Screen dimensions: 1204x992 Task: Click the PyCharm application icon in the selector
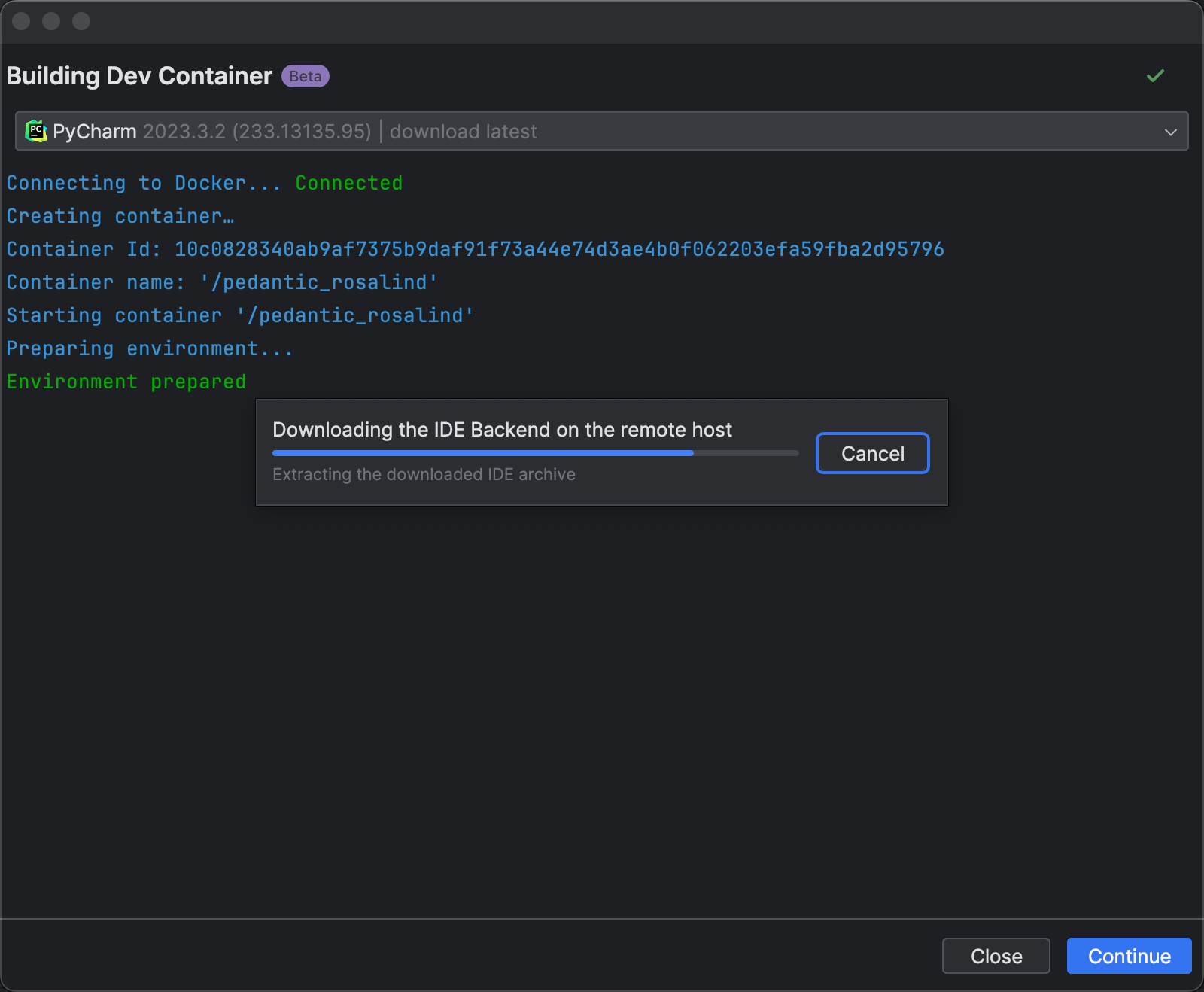point(35,131)
